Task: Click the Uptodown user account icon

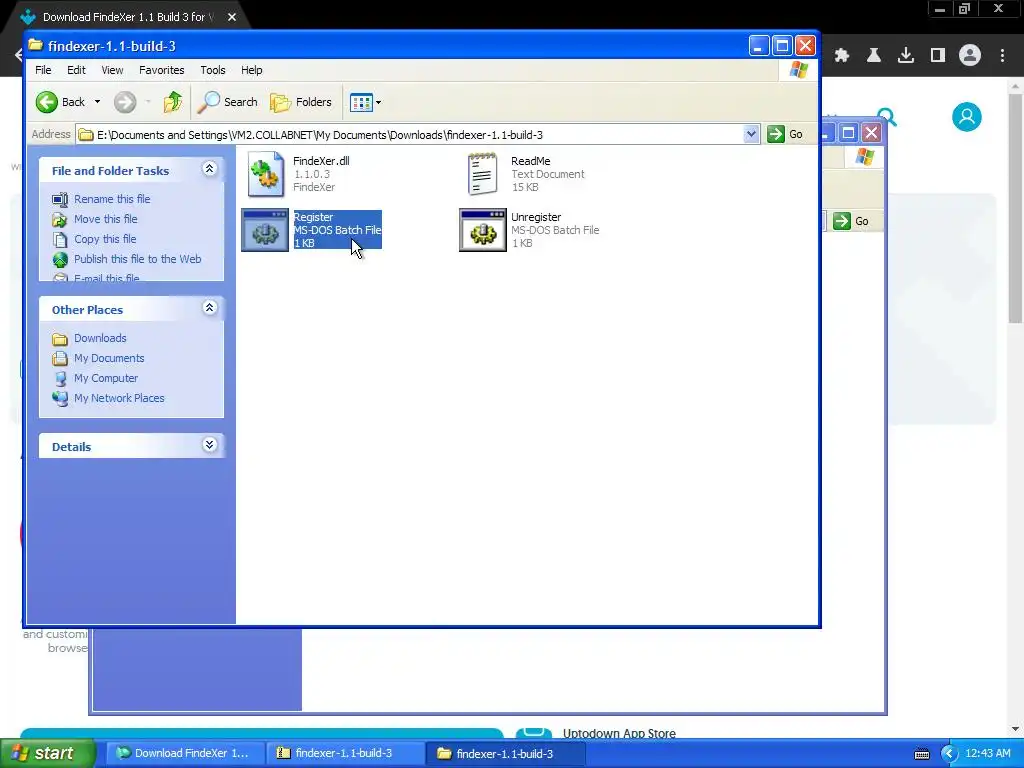Action: [x=967, y=117]
